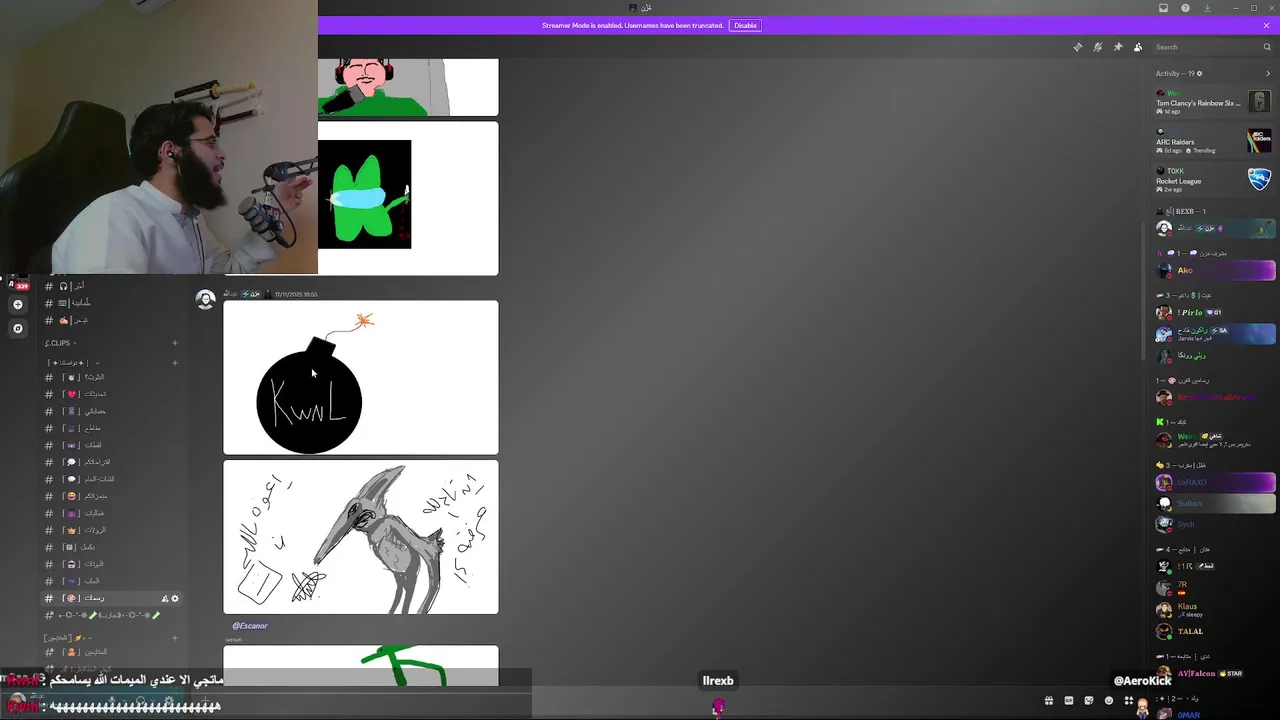Open the Help question mark icon
1280x720 pixels.
point(1185,8)
